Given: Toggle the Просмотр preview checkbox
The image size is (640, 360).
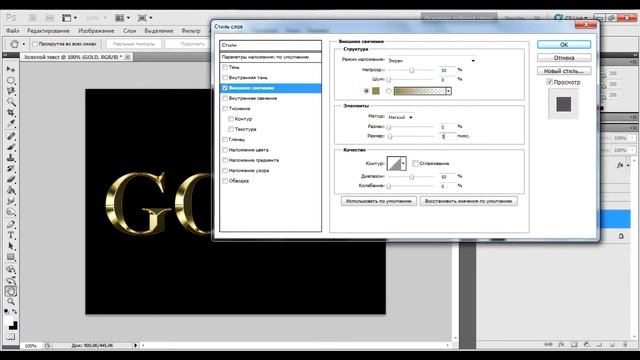Looking at the screenshot, I should point(549,82).
